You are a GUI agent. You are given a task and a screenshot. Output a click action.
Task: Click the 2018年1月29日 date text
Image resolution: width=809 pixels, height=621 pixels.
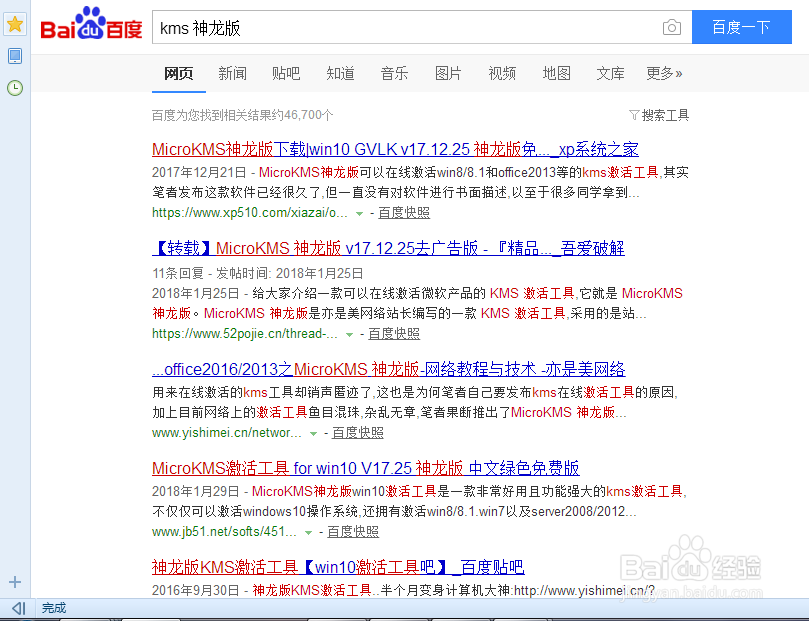[x=196, y=492]
